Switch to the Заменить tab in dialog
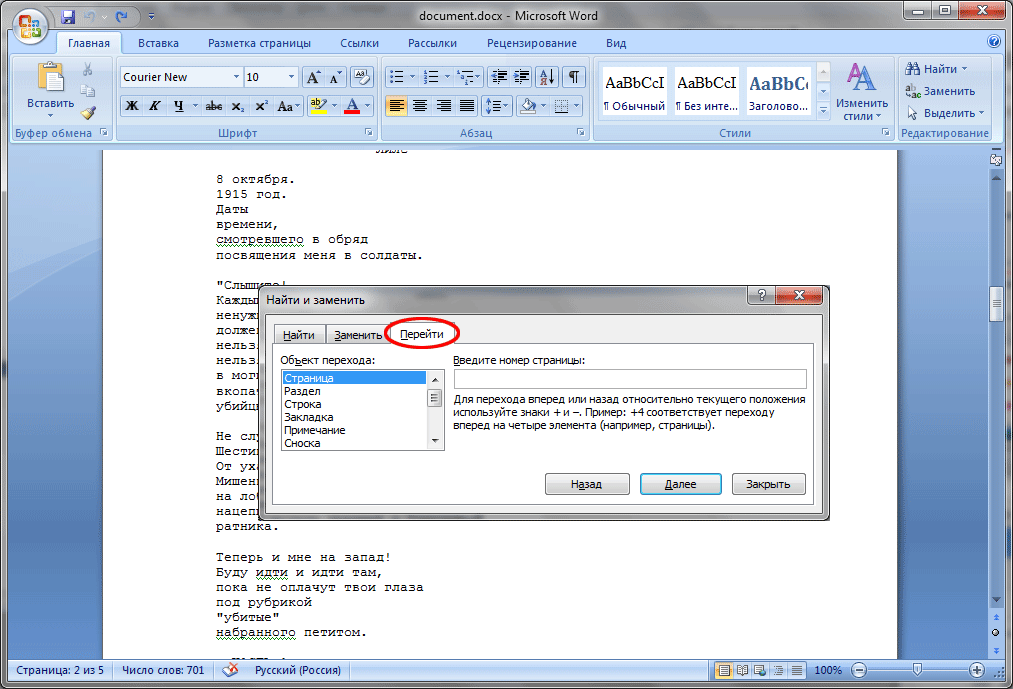The height and width of the screenshot is (689, 1013). 357,335
